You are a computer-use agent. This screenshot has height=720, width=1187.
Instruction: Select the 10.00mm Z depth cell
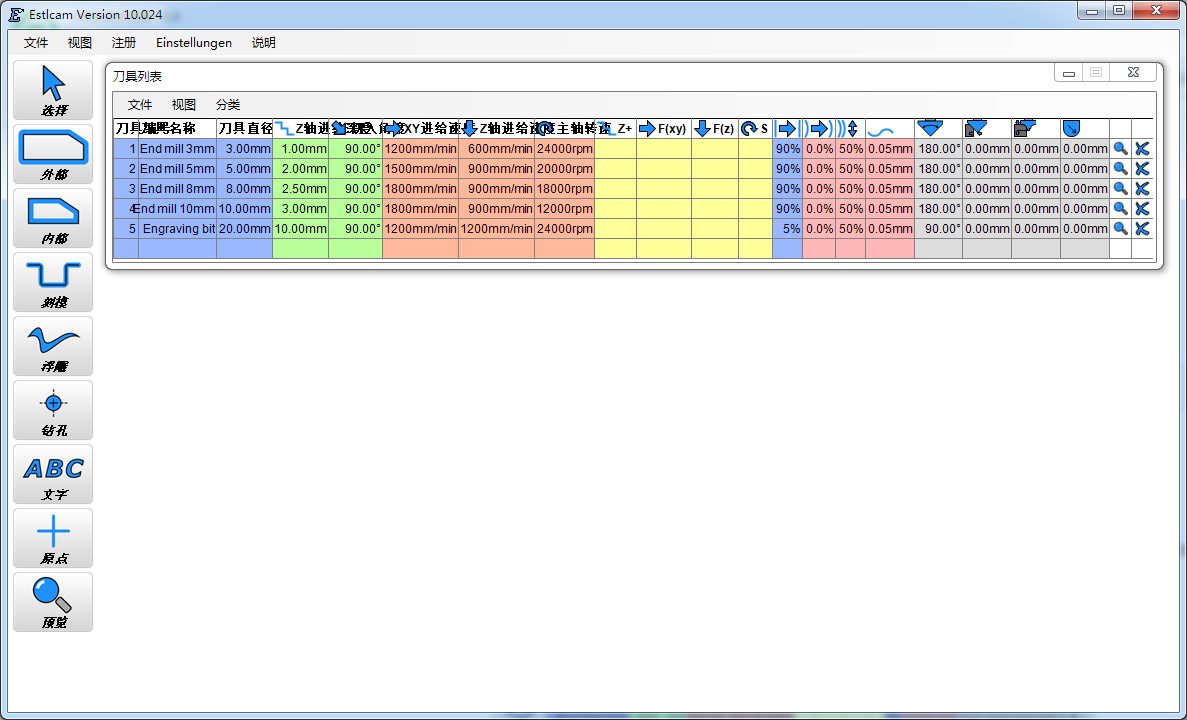tap(301, 229)
